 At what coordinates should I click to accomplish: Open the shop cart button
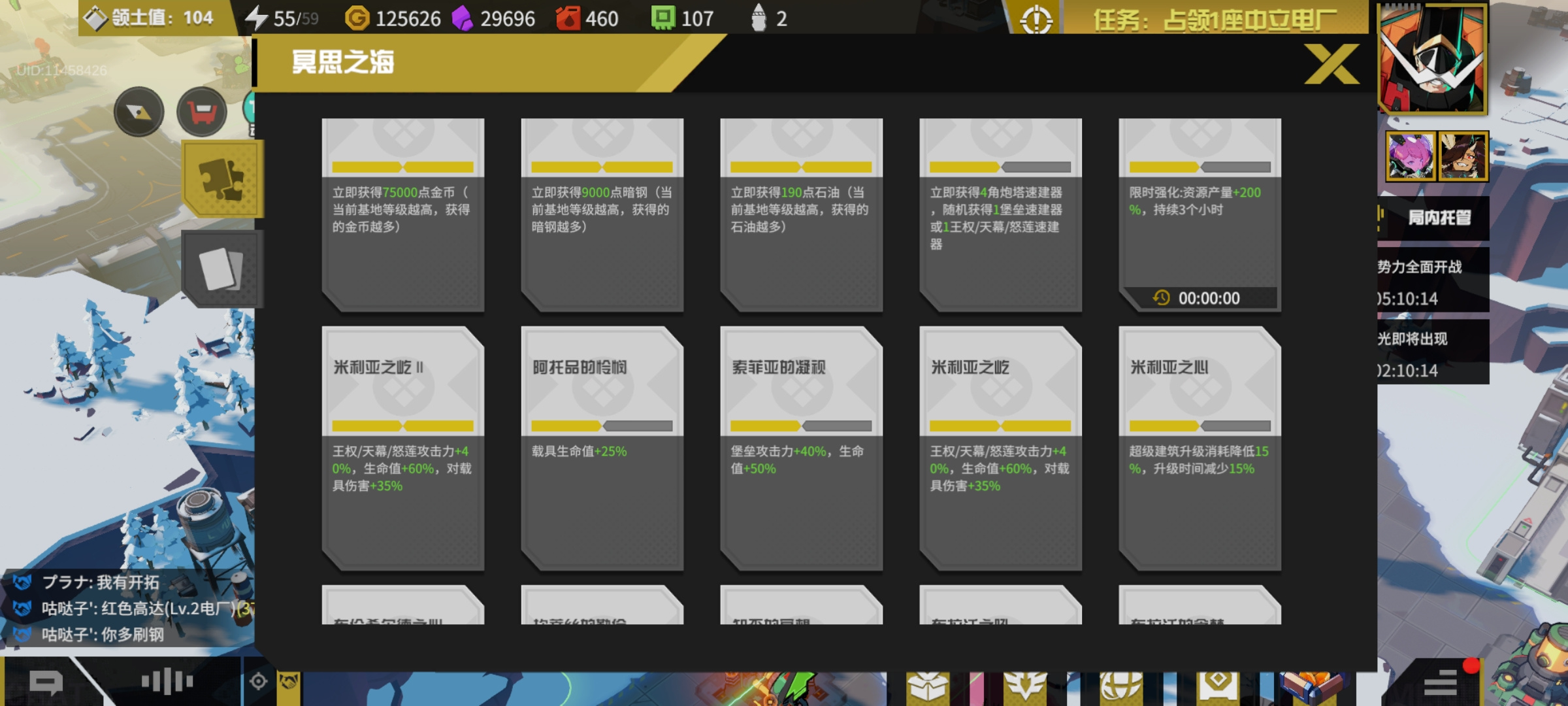202,112
